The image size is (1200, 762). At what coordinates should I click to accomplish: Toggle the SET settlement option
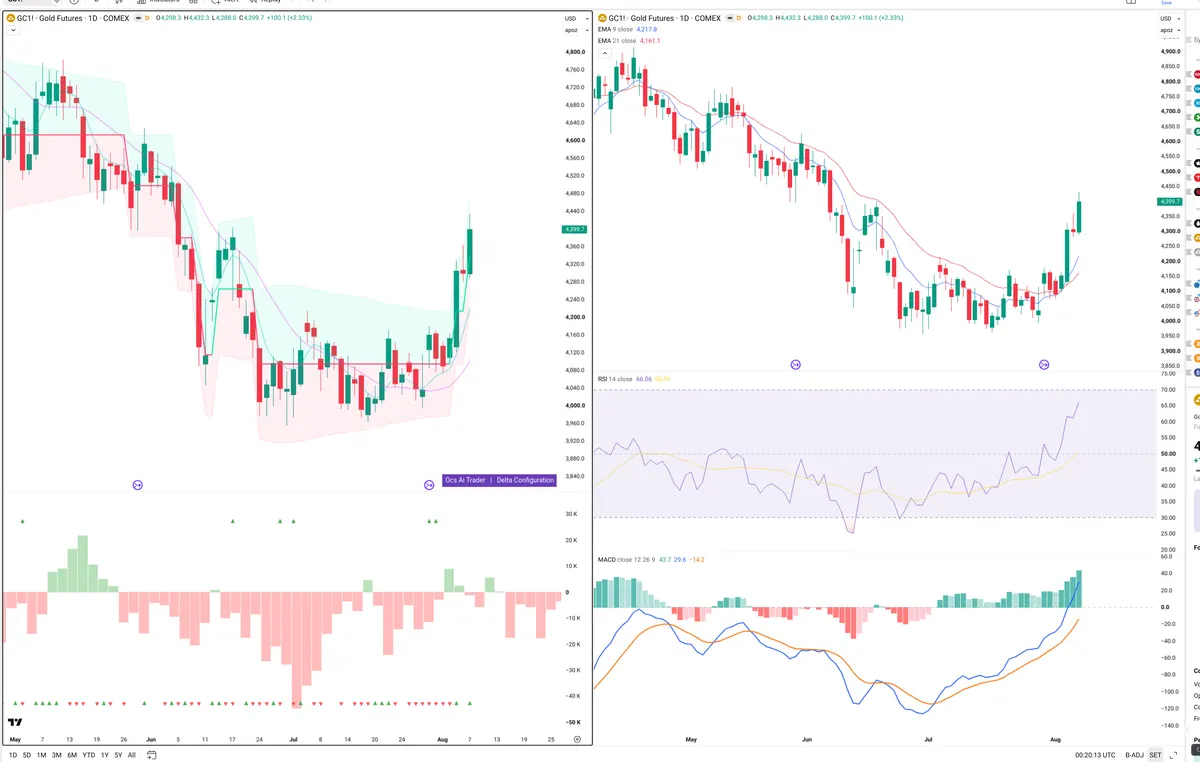(1155, 755)
